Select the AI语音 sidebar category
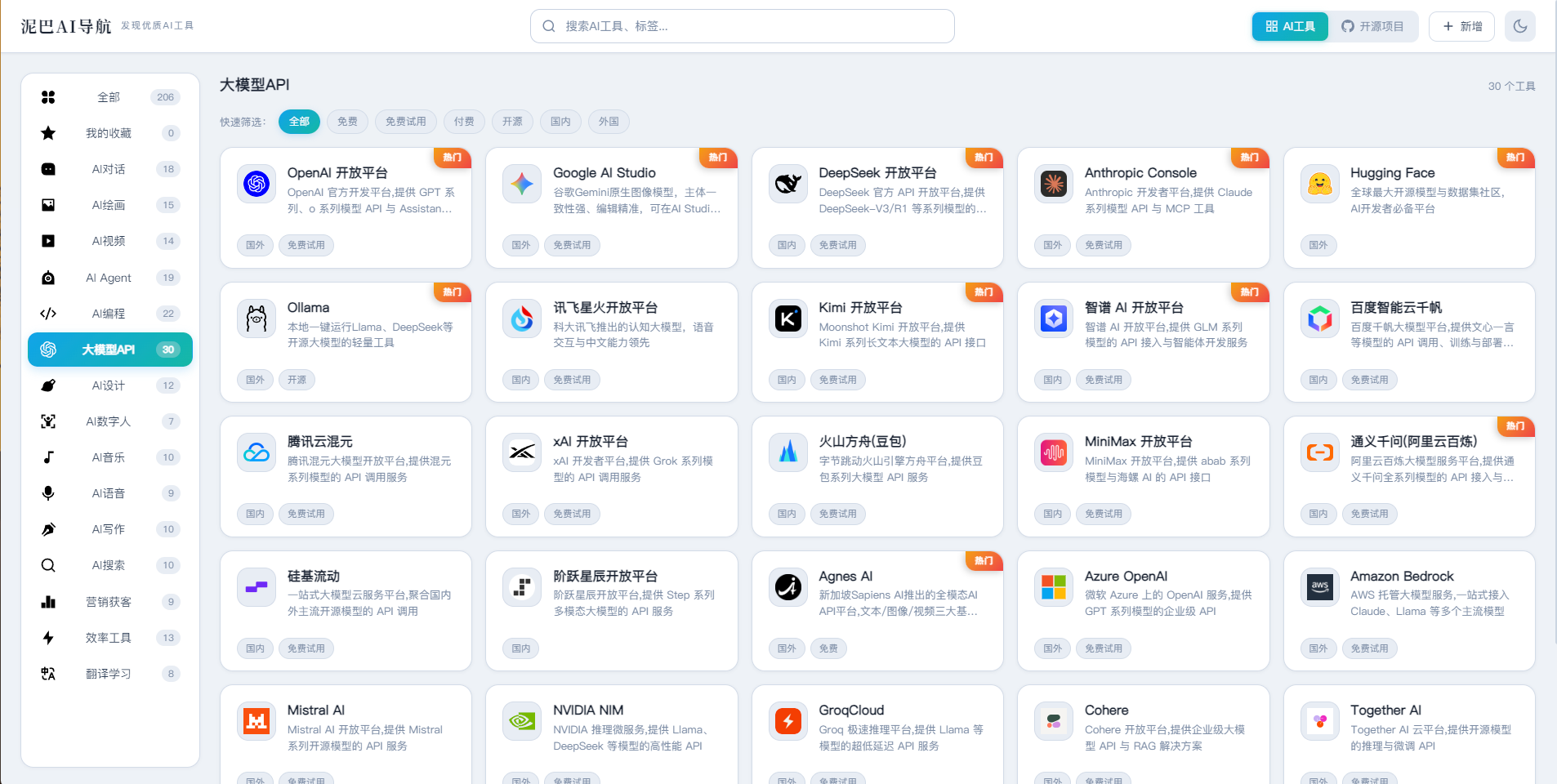This screenshot has height=784, width=1557. pos(110,493)
